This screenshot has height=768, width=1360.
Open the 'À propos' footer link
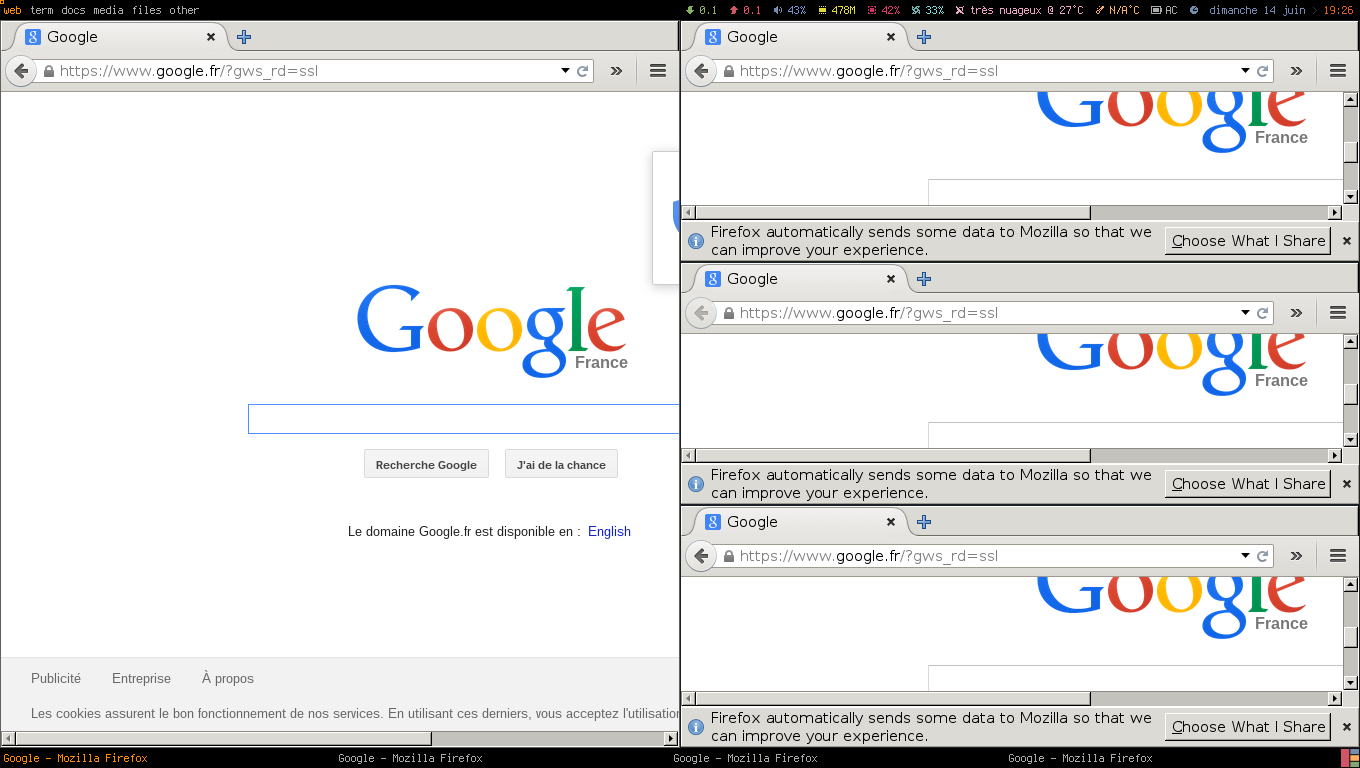(228, 678)
